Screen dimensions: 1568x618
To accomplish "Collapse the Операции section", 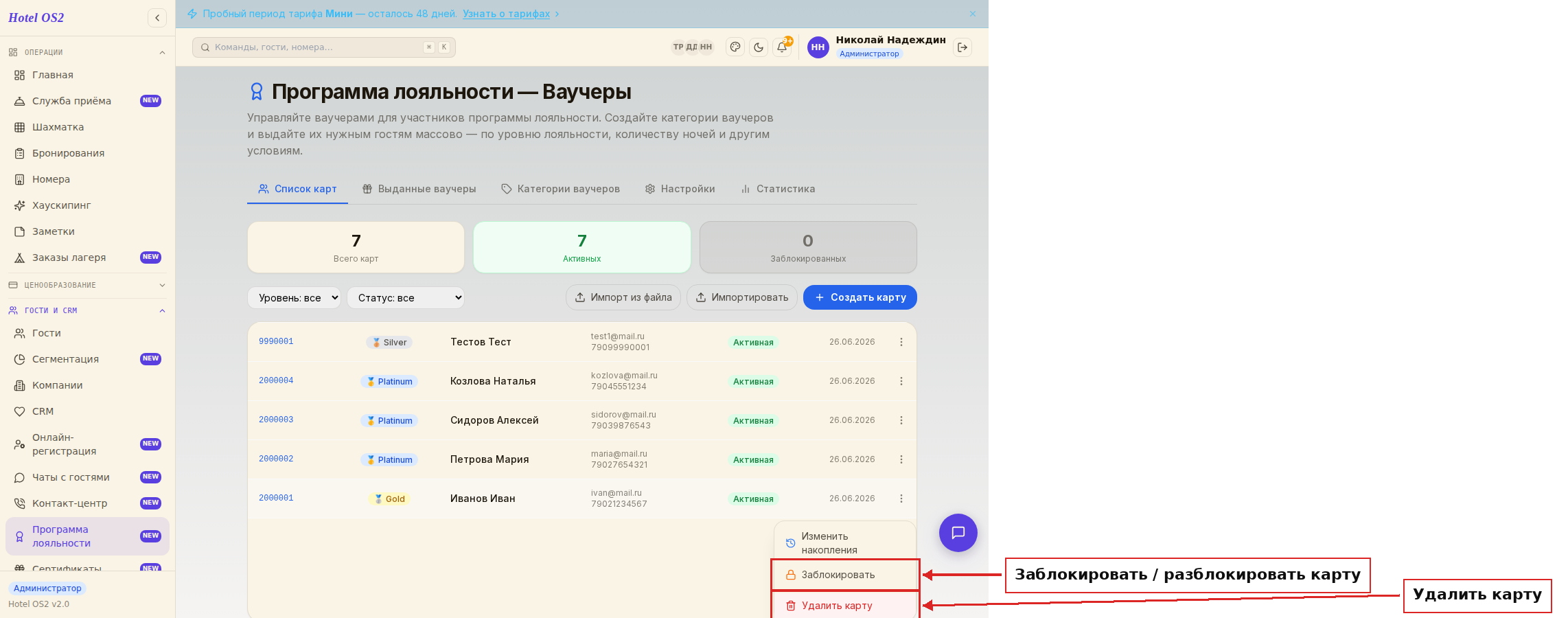I will click(x=87, y=52).
